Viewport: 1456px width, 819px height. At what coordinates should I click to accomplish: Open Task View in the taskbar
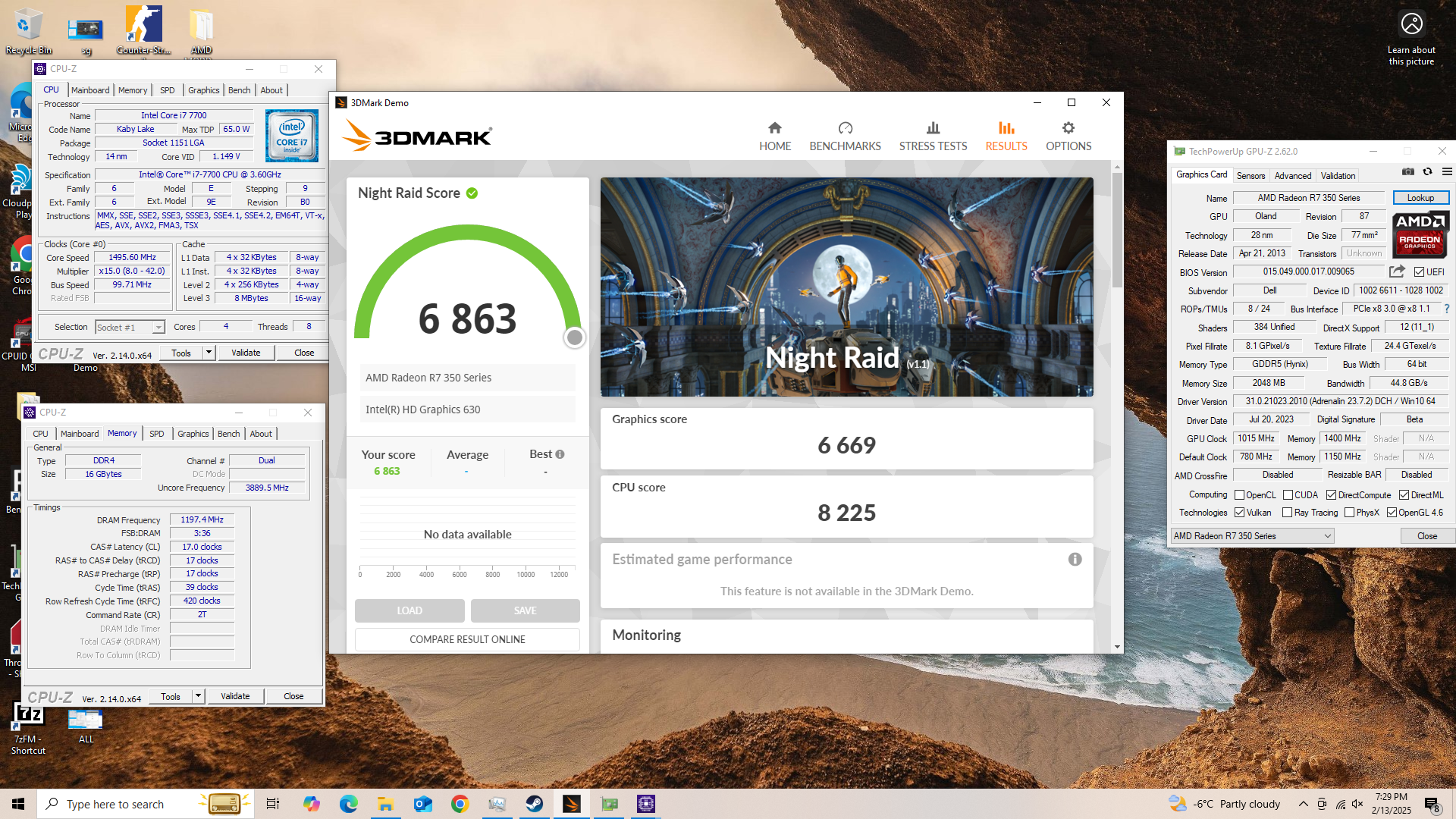coord(273,804)
